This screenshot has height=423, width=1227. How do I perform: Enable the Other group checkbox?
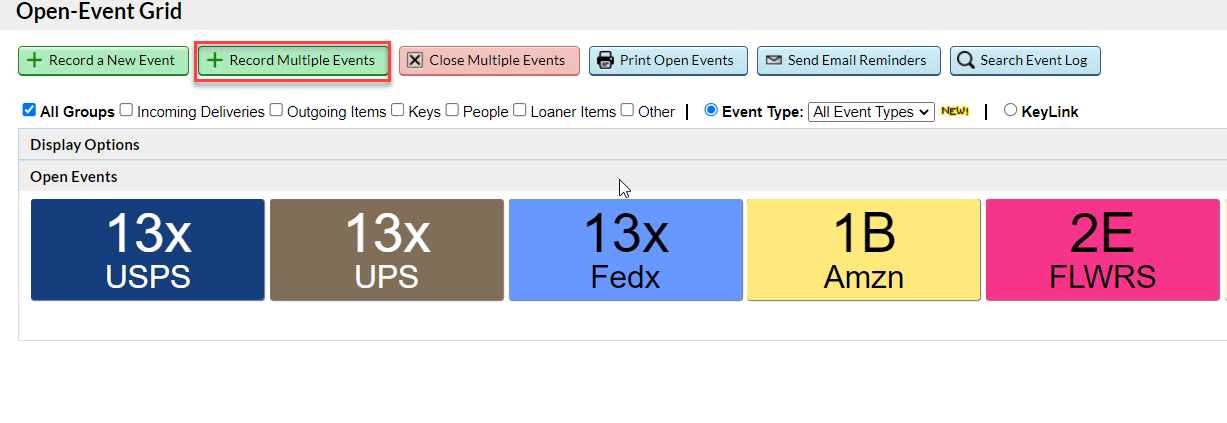pyautogui.click(x=627, y=110)
